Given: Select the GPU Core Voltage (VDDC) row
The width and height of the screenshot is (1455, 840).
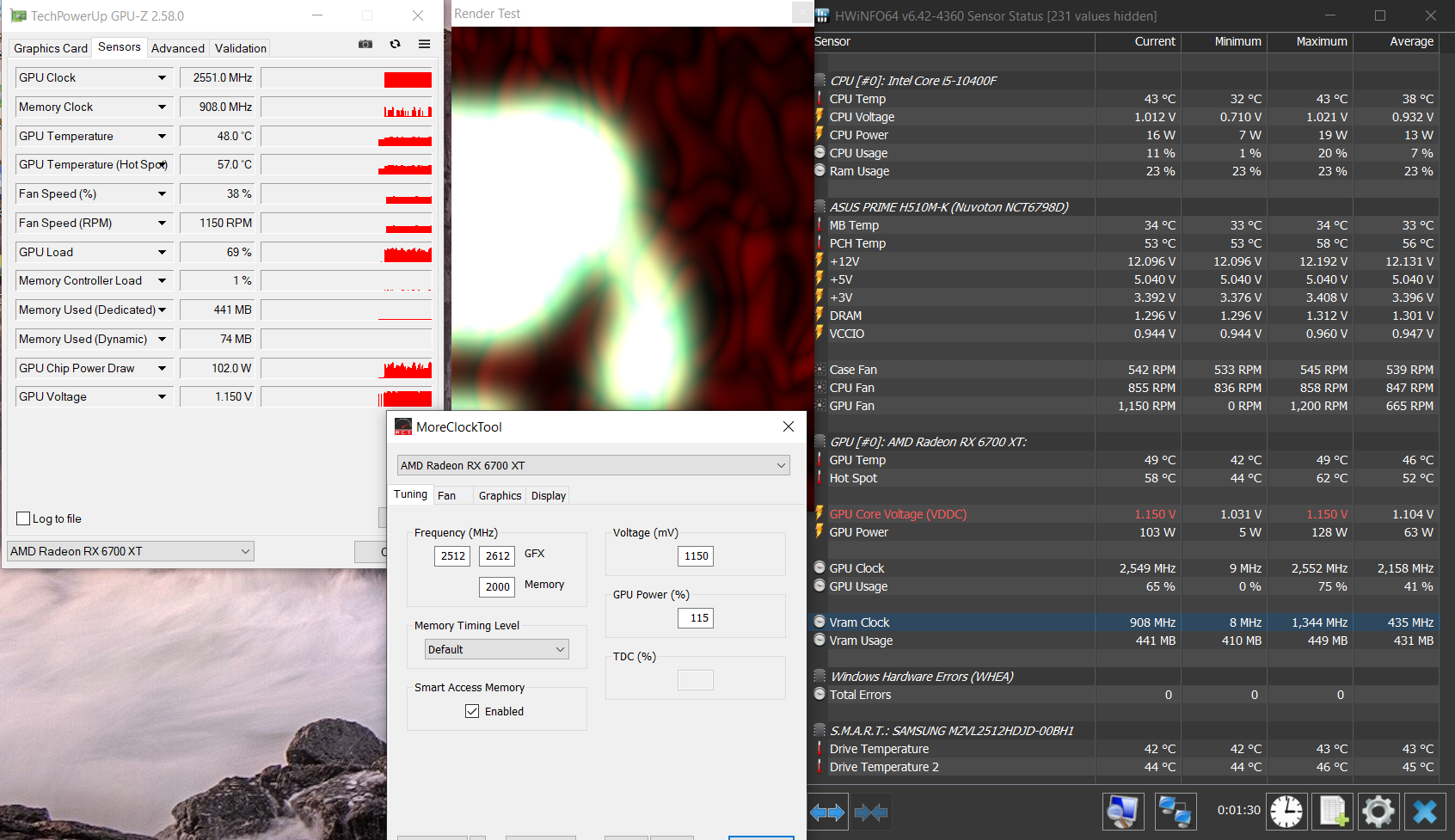Looking at the screenshot, I should coord(1126,513).
